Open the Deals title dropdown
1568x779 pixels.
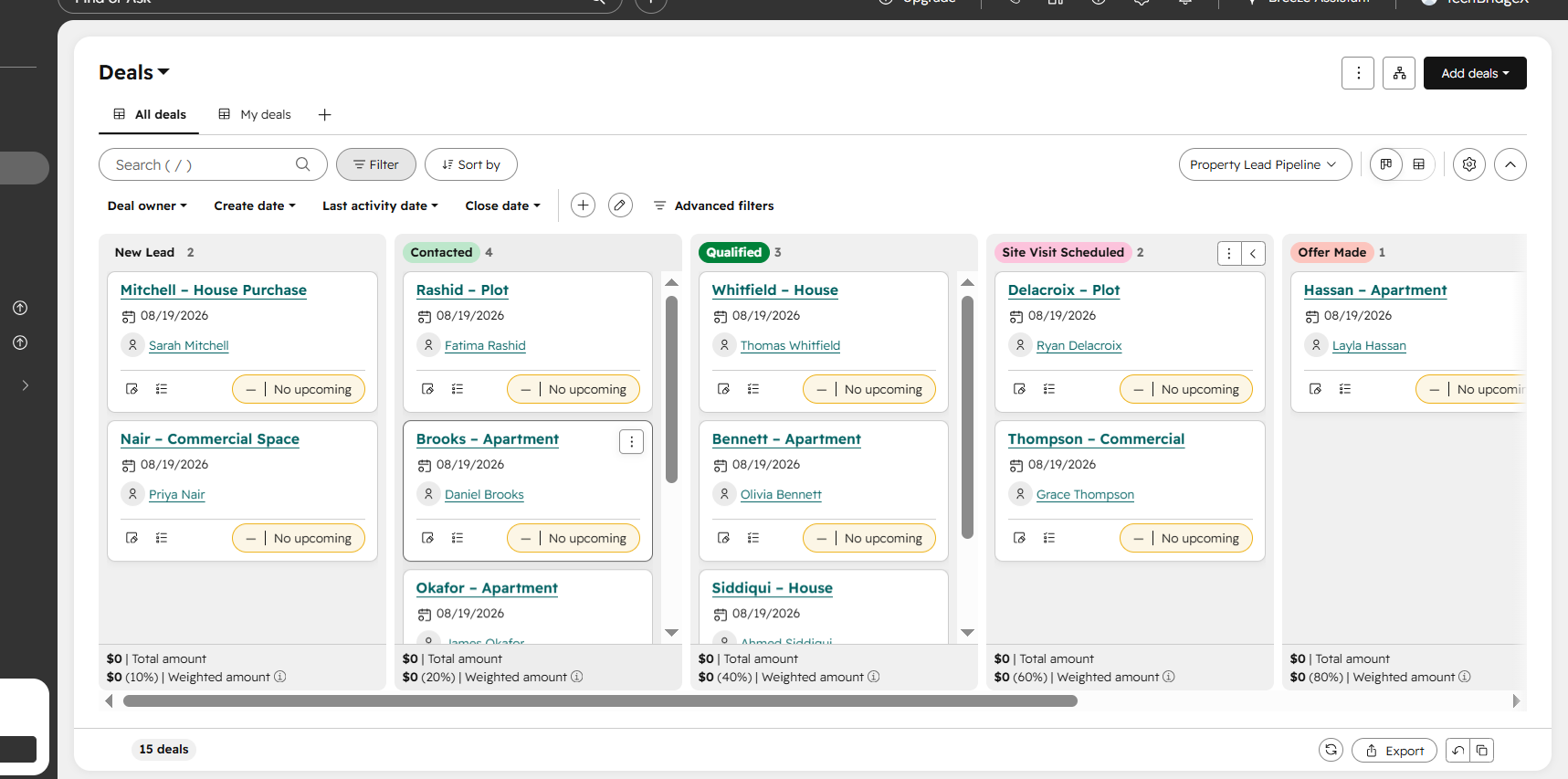(x=134, y=72)
